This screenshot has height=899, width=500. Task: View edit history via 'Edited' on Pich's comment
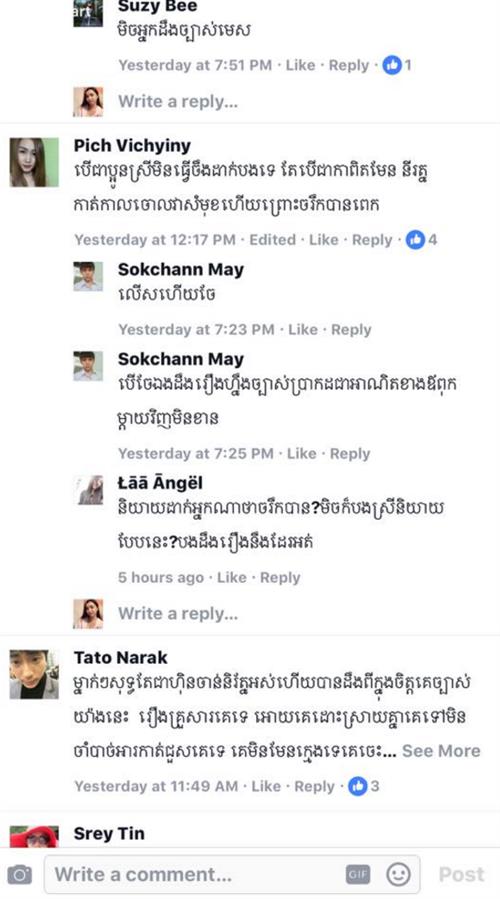click(272, 240)
